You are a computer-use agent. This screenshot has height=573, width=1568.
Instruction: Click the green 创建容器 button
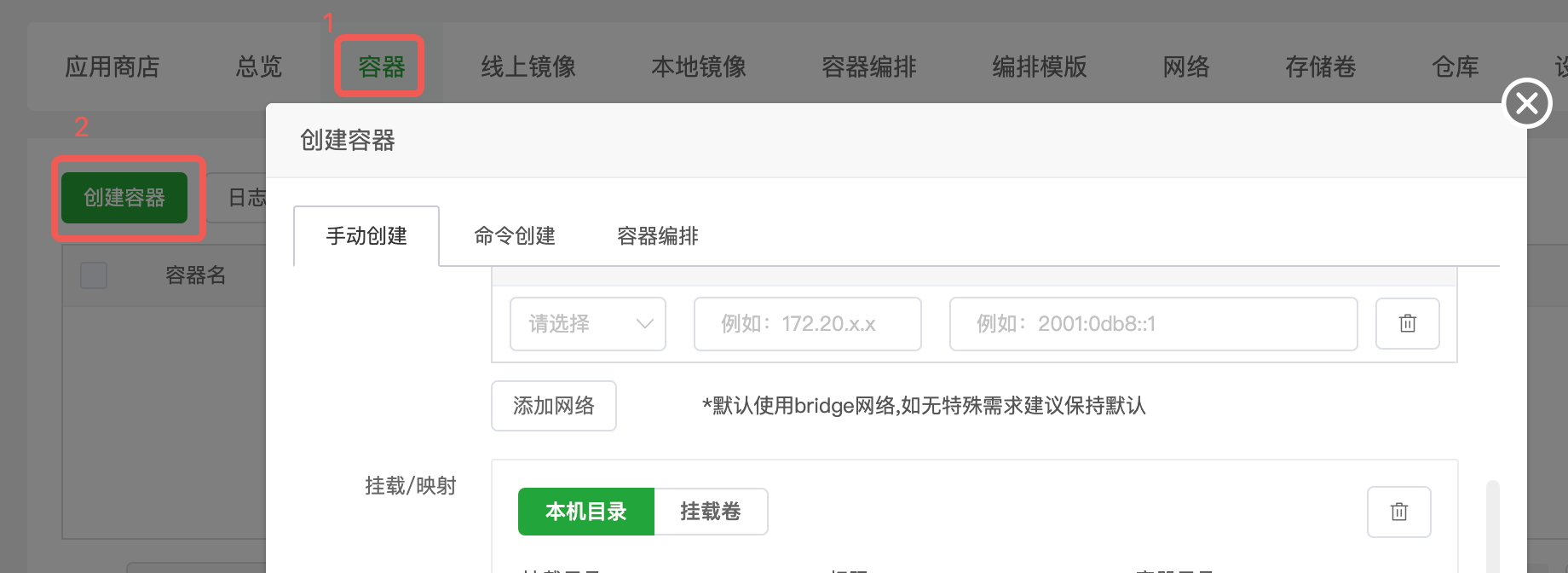pyautogui.click(x=124, y=198)
